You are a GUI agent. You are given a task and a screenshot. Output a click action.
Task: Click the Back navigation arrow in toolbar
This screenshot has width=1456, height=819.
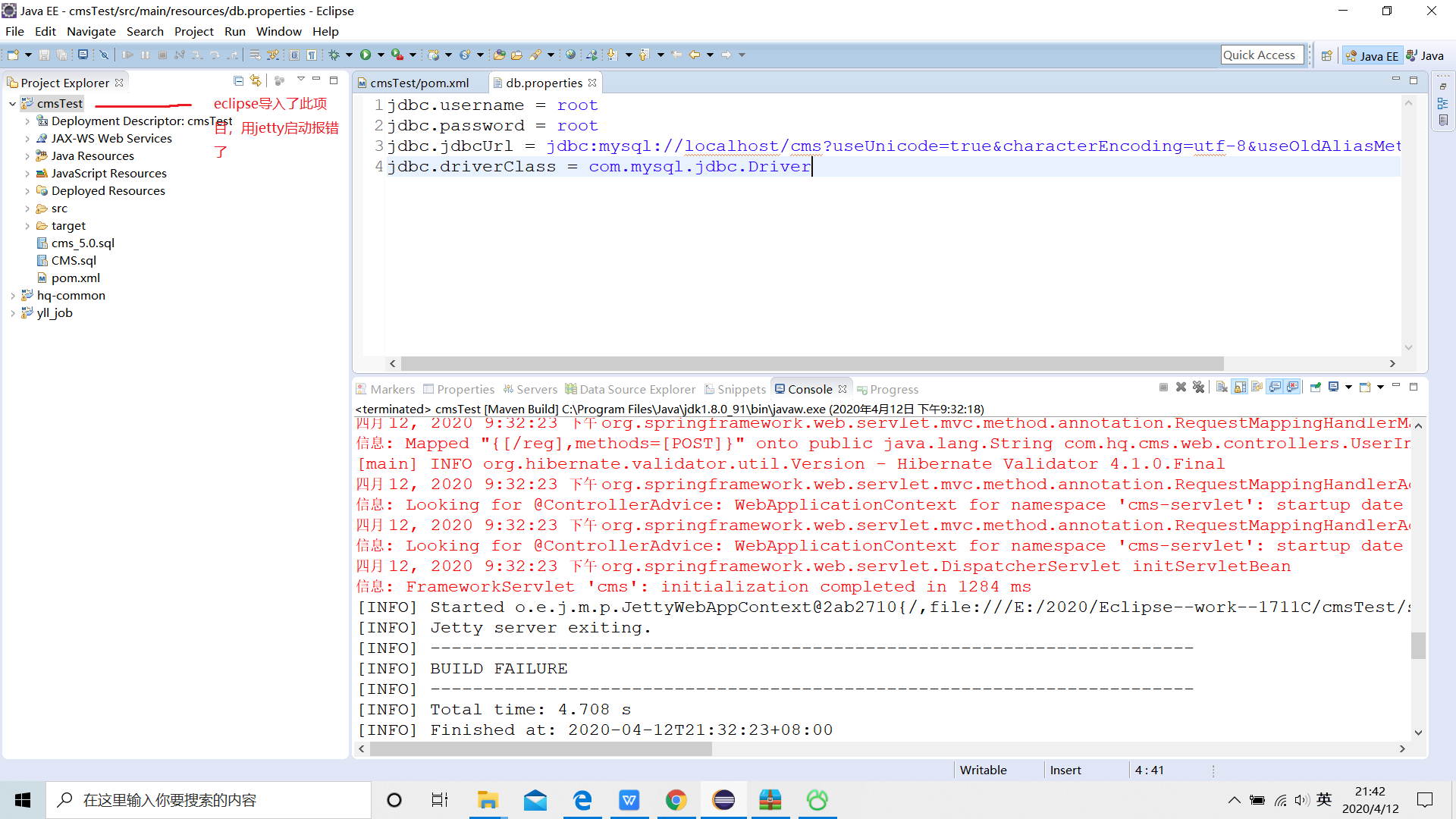(x=695, y=55)
